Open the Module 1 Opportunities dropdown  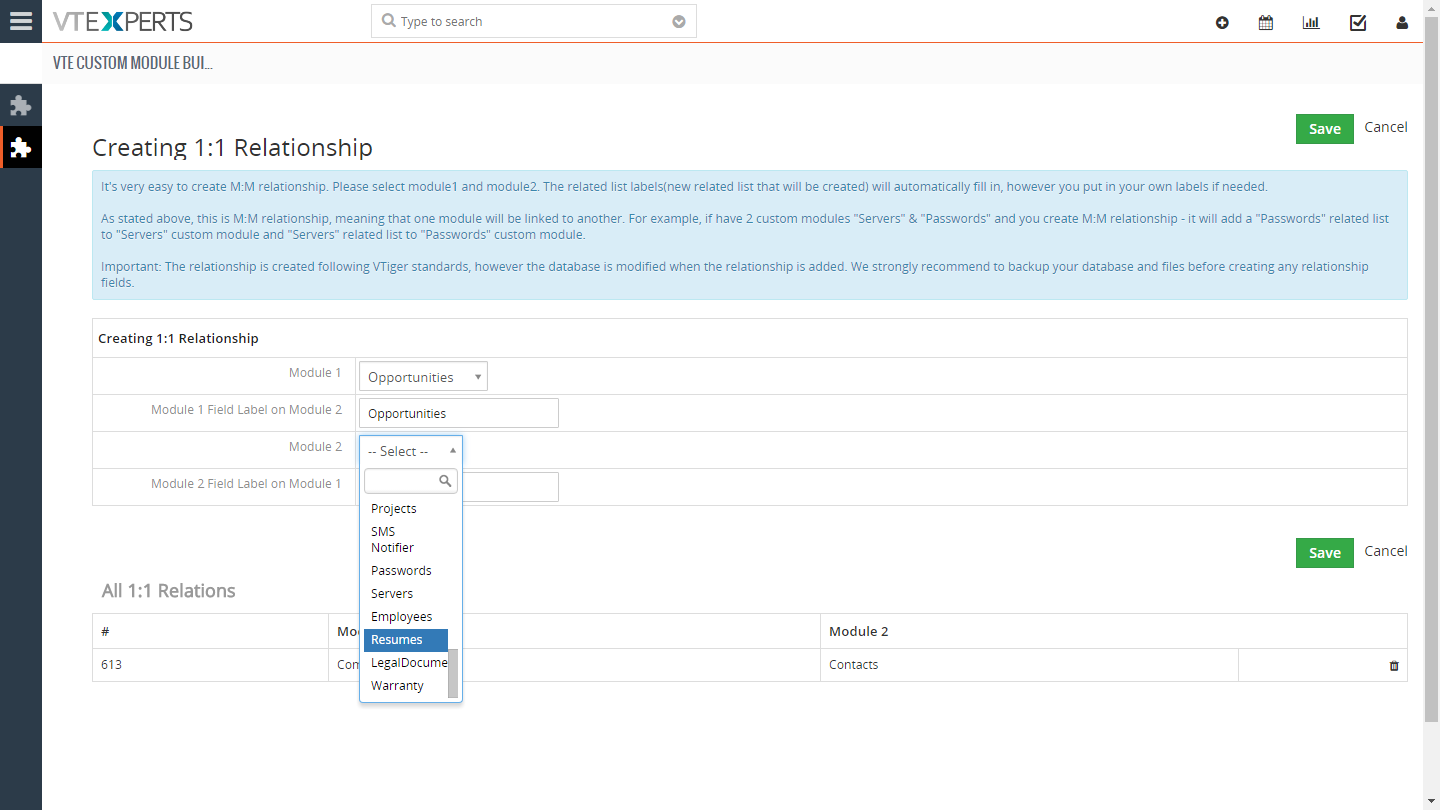click(x=423, y=377)
